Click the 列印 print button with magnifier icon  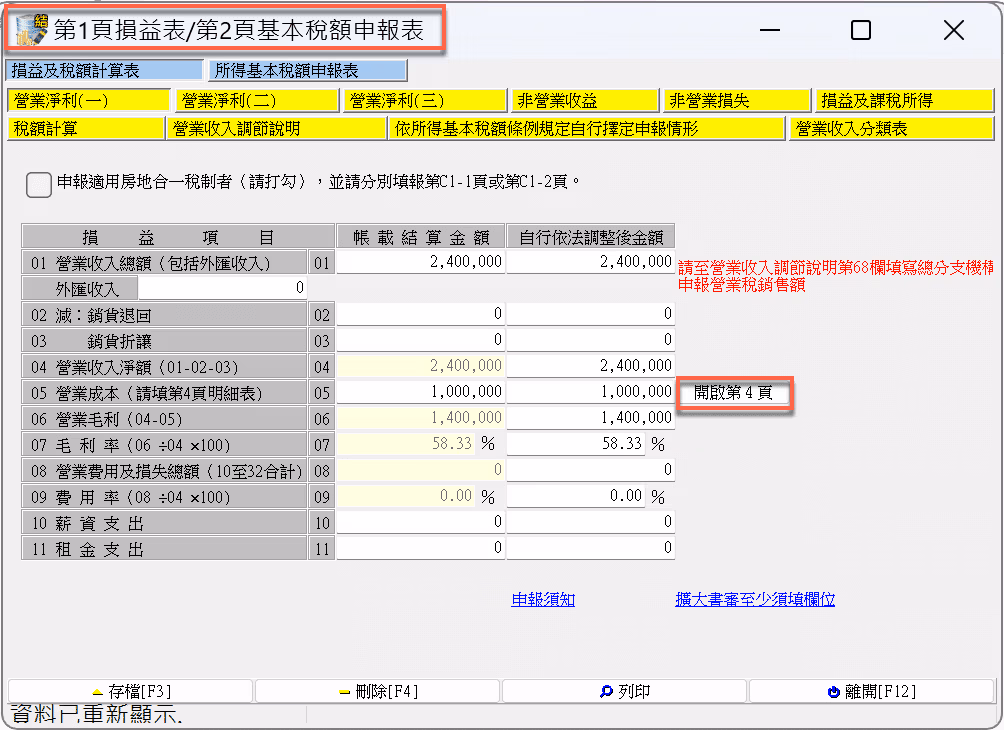(624, 692)
